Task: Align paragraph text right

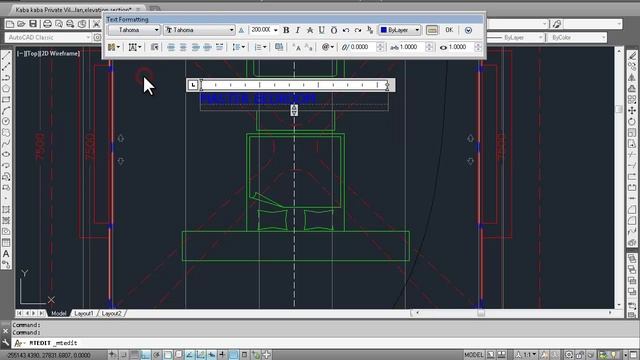Action: tap(196, 47)
